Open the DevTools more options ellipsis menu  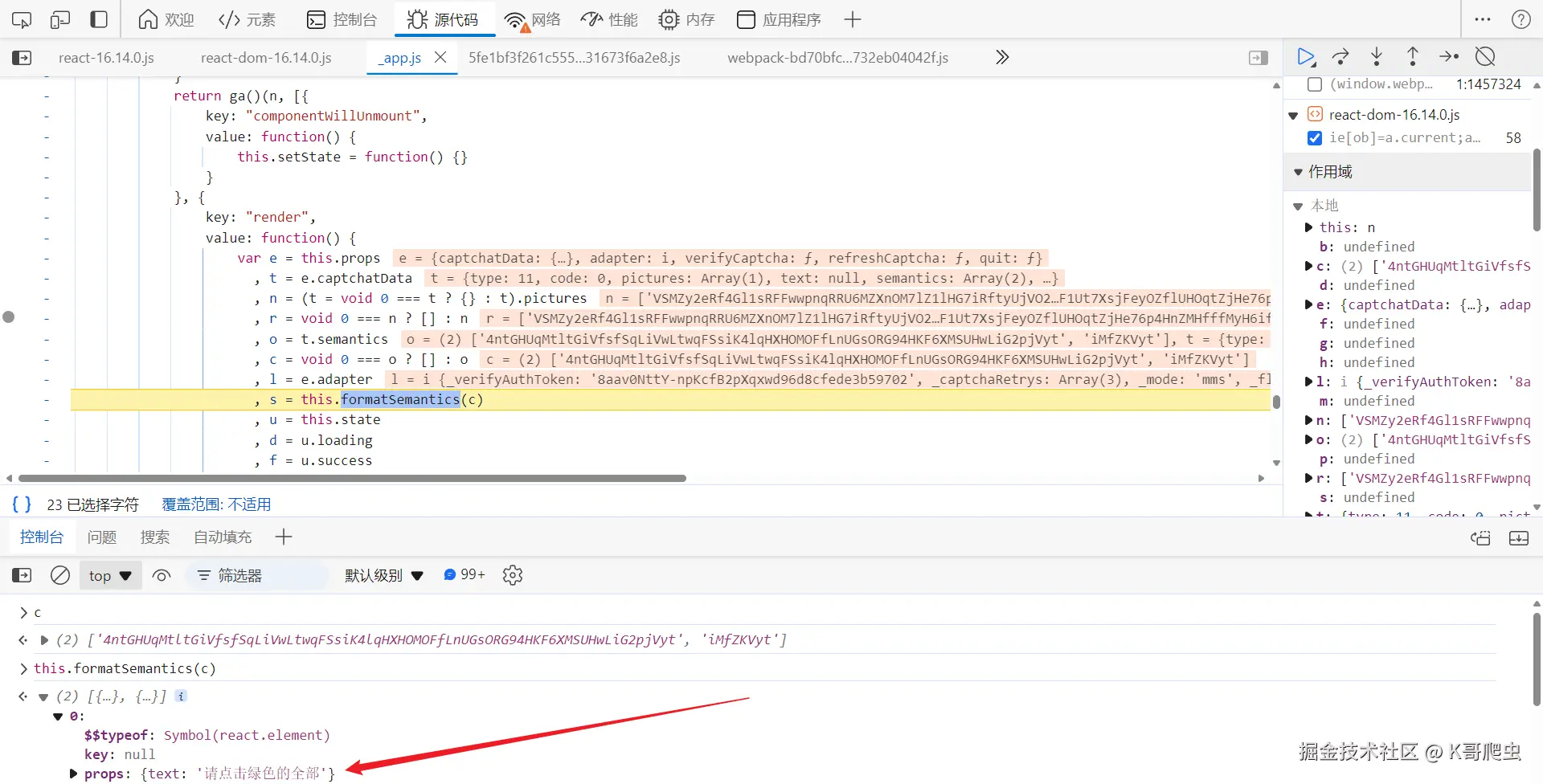pyautogui.click(x=1483, y=19)
